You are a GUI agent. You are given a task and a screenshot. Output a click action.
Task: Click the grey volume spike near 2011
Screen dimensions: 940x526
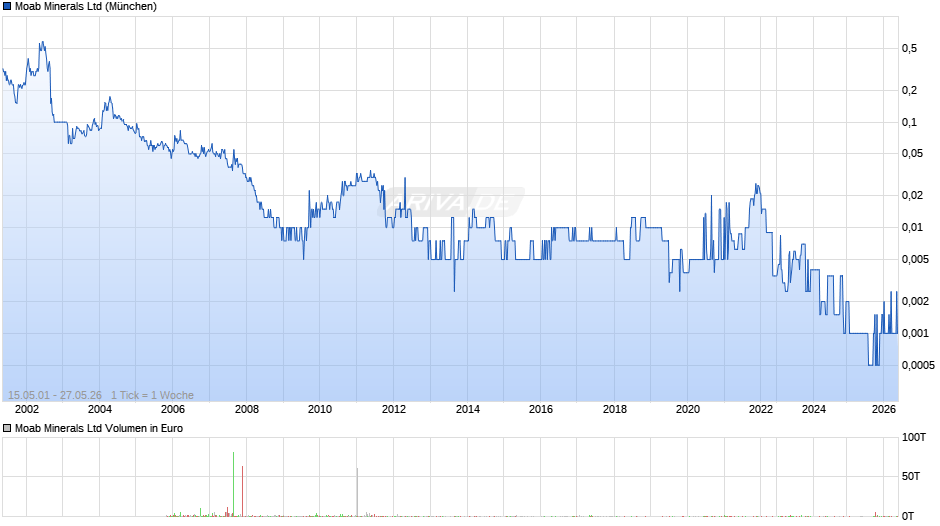(357, 492)
